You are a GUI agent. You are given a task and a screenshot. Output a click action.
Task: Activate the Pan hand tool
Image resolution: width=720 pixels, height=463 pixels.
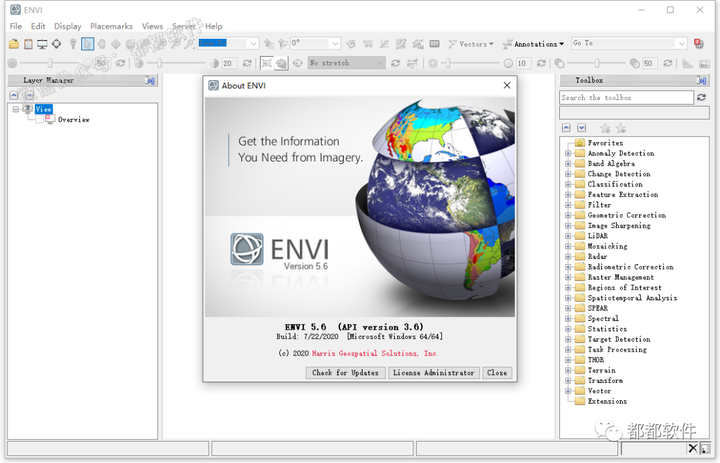point(101,44)
